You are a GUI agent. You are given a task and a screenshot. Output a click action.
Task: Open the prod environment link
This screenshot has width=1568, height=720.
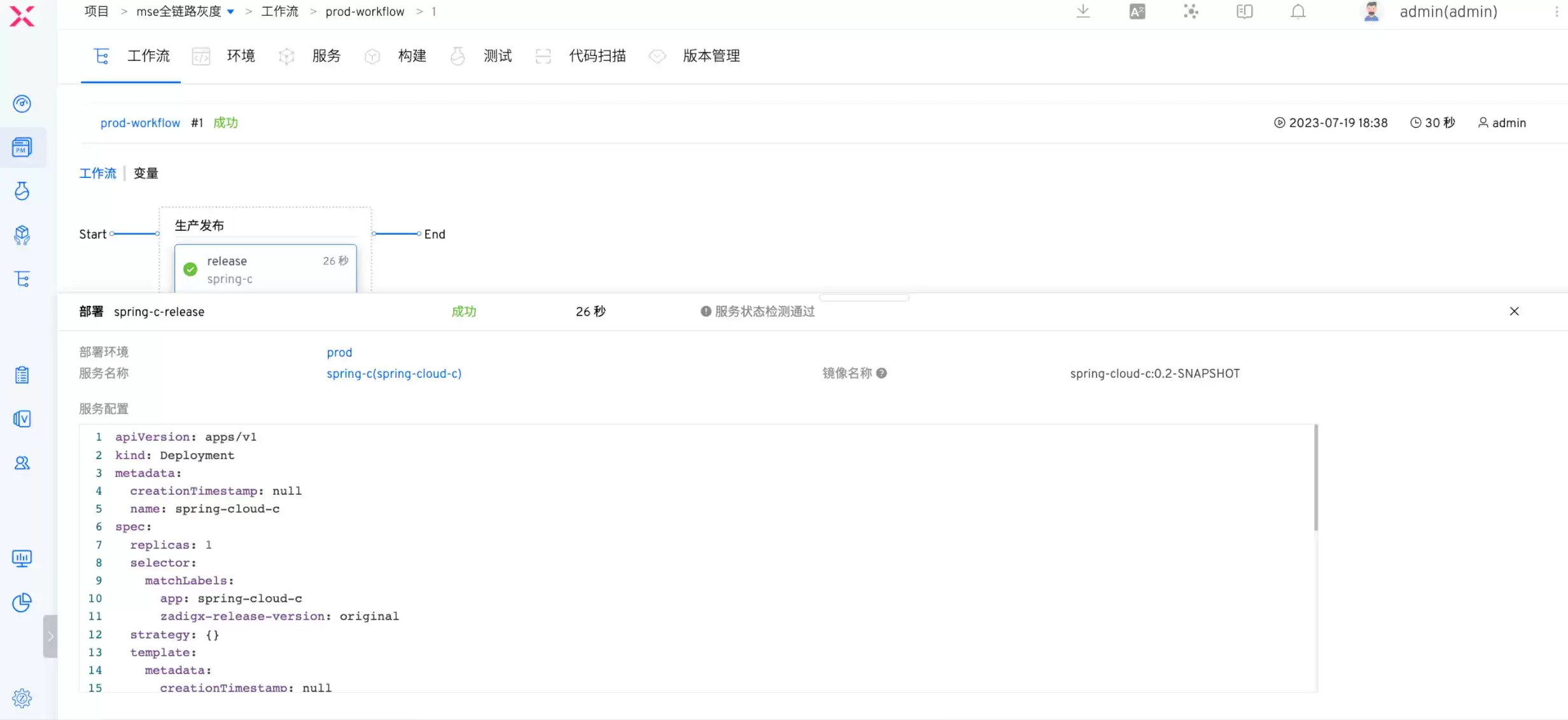pos(339,352)
